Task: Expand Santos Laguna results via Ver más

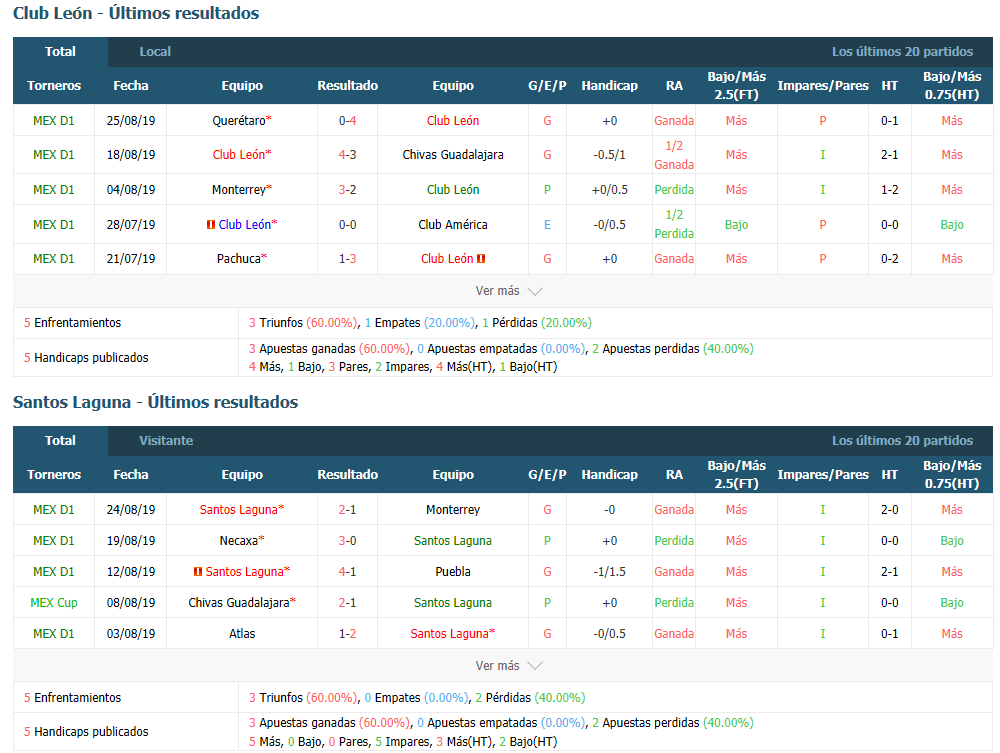Action: 508,666
